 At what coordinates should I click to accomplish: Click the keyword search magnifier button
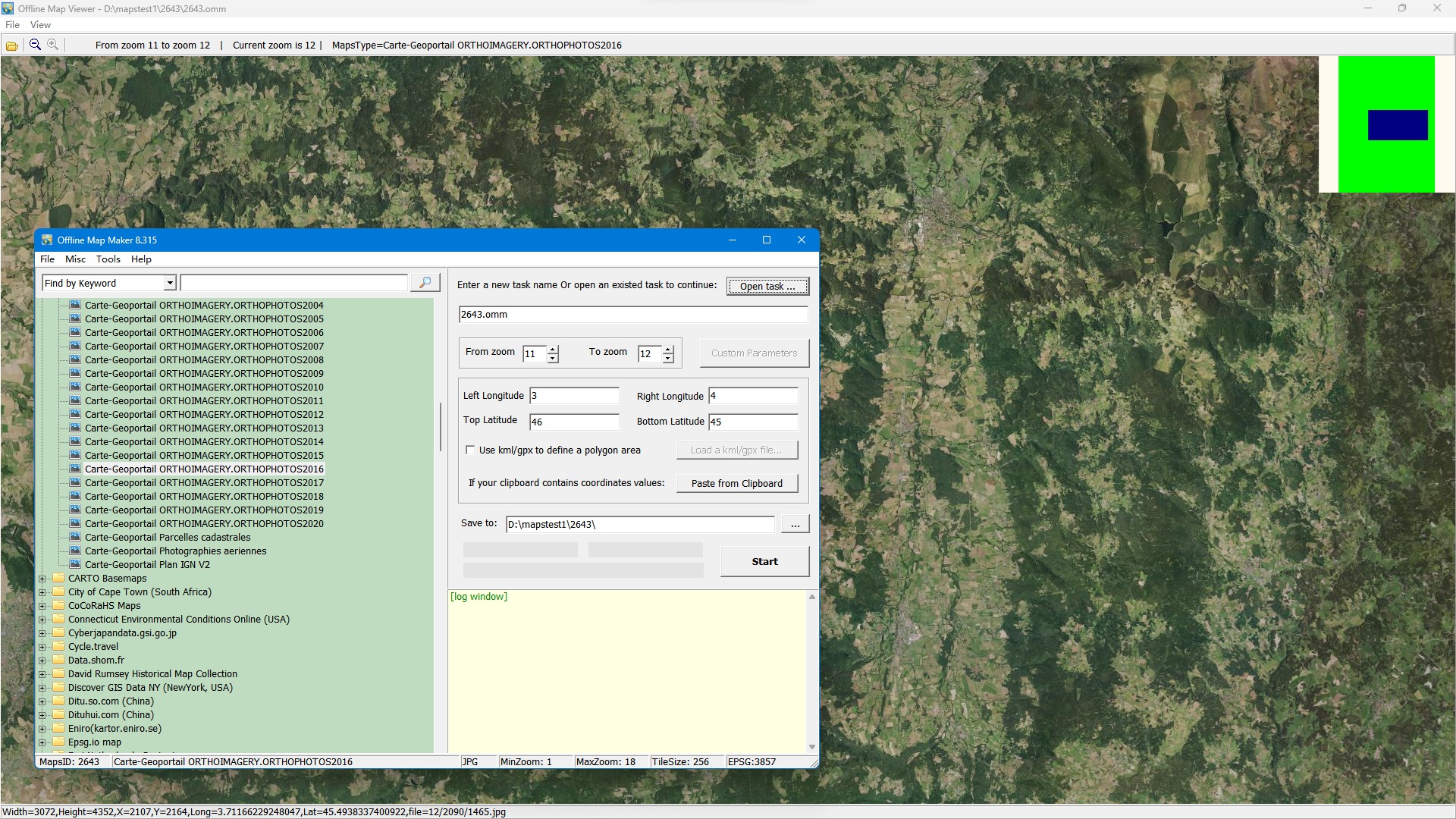tap(425, 283)
